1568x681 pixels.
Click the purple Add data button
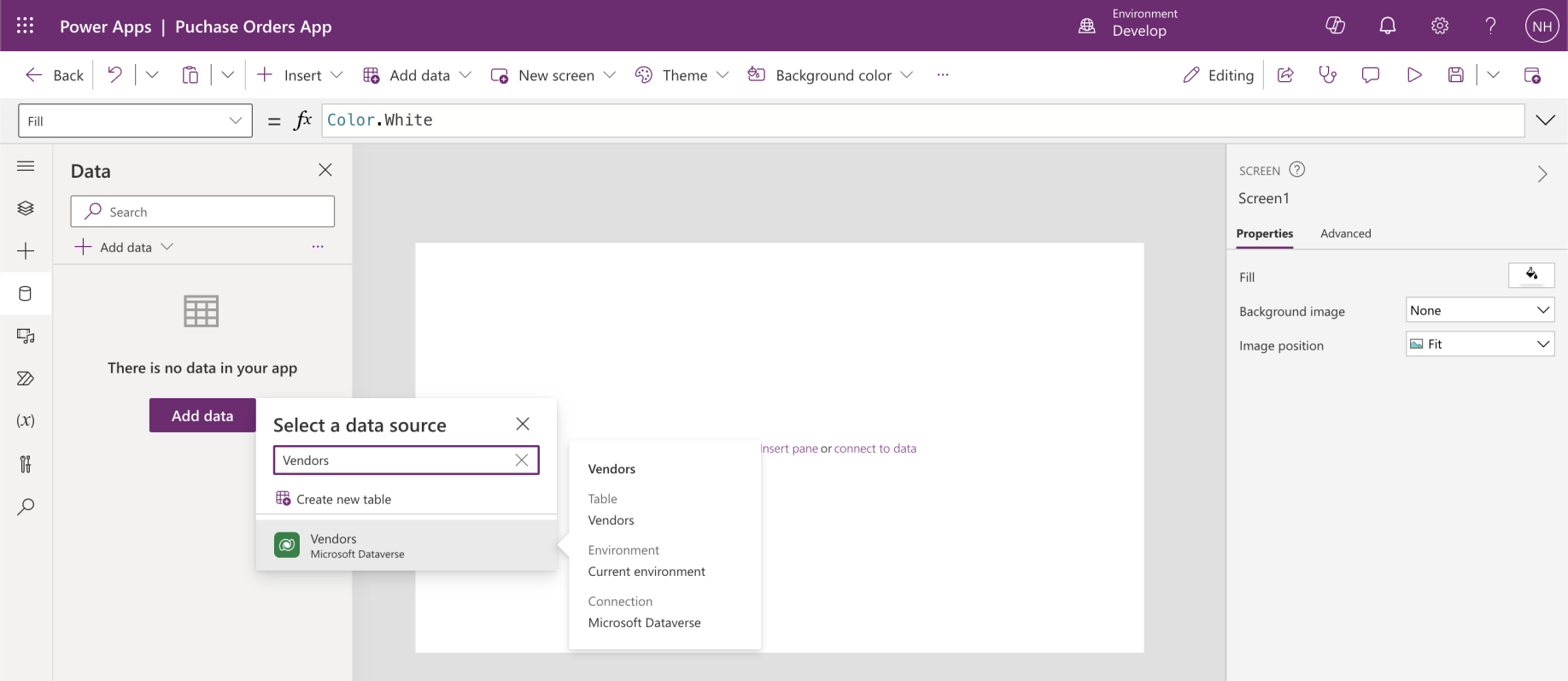point(202,415)
